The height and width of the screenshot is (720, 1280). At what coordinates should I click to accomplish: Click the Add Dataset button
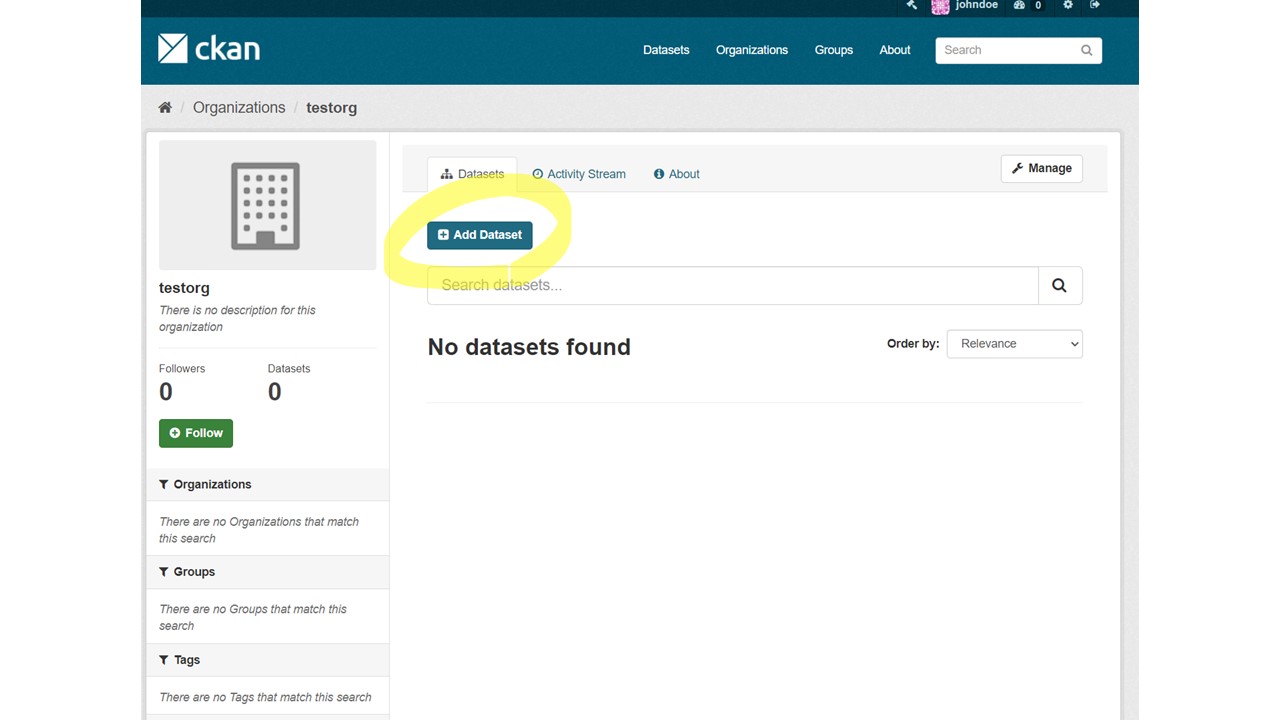click(x=480, y=235)
